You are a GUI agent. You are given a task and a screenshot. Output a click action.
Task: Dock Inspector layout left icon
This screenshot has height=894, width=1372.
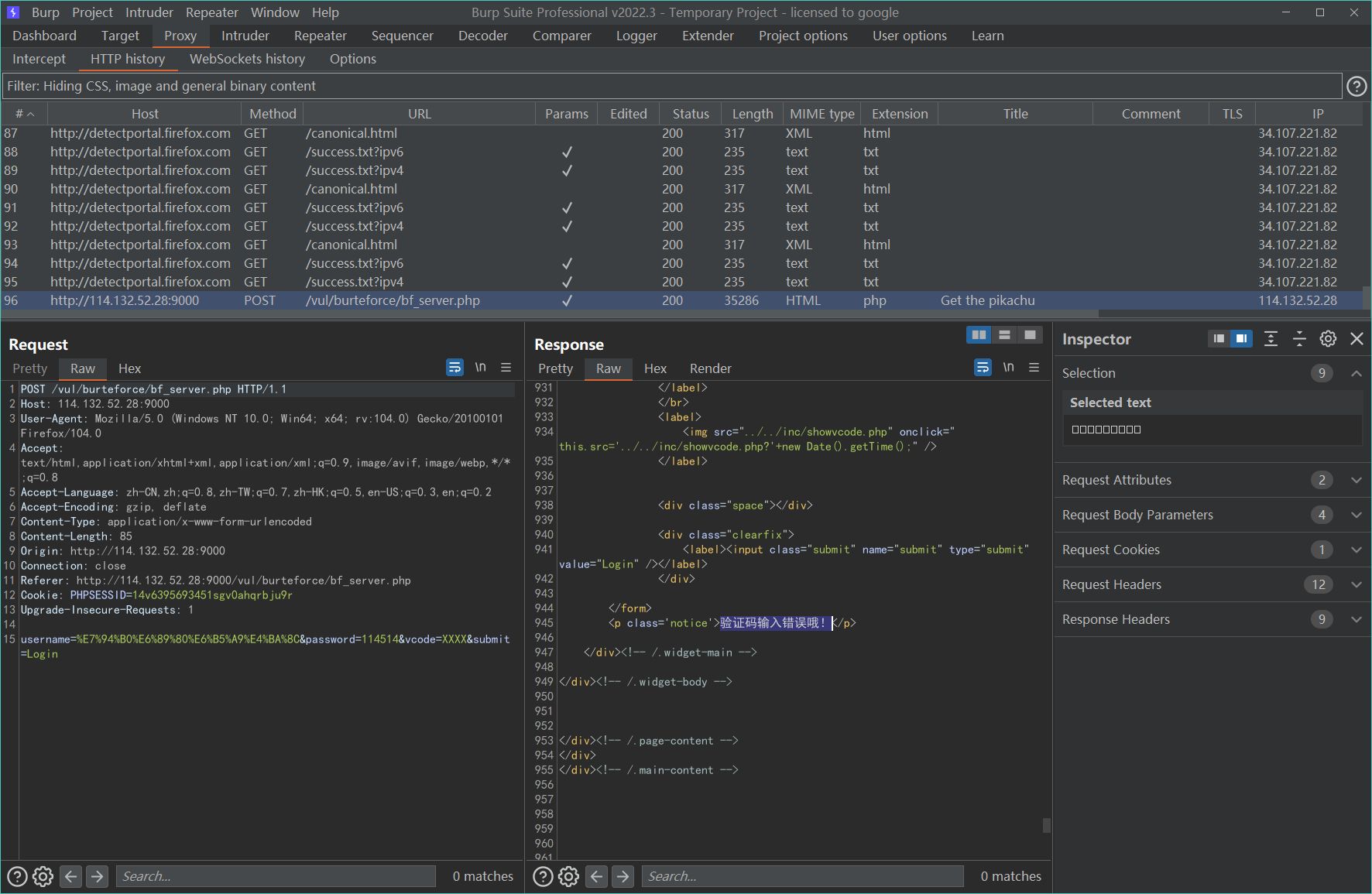[x=1219, y=338]
